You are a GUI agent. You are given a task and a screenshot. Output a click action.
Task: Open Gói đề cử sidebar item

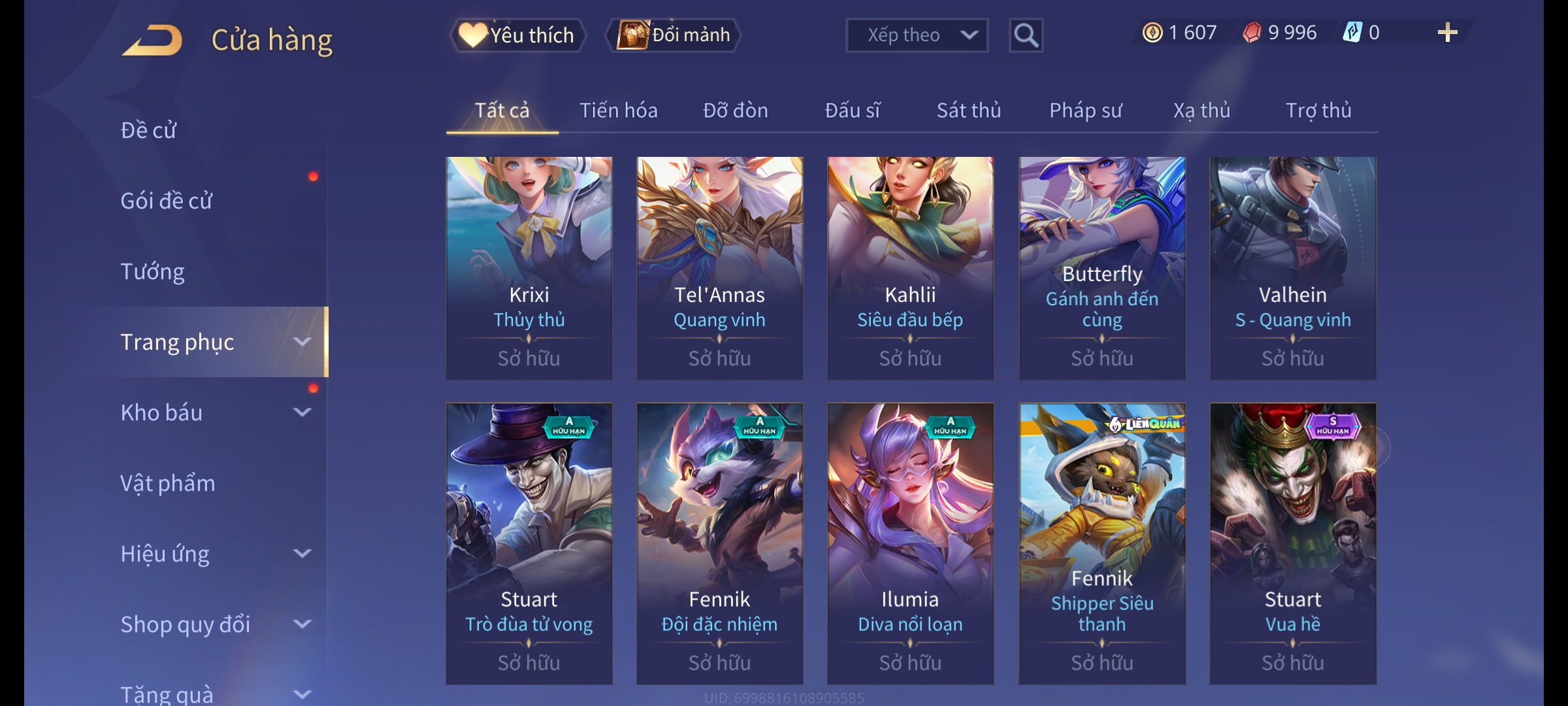tap(167, 201)
